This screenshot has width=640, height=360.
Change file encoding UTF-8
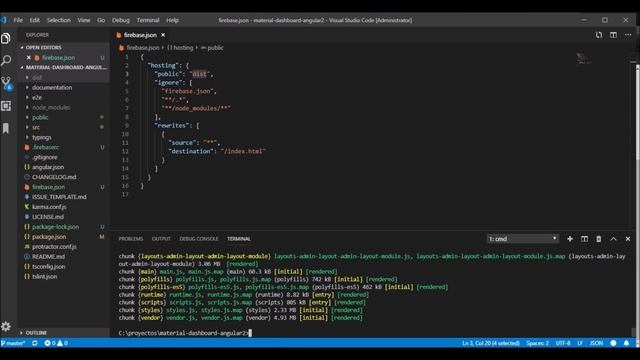[x=563, y=343]
